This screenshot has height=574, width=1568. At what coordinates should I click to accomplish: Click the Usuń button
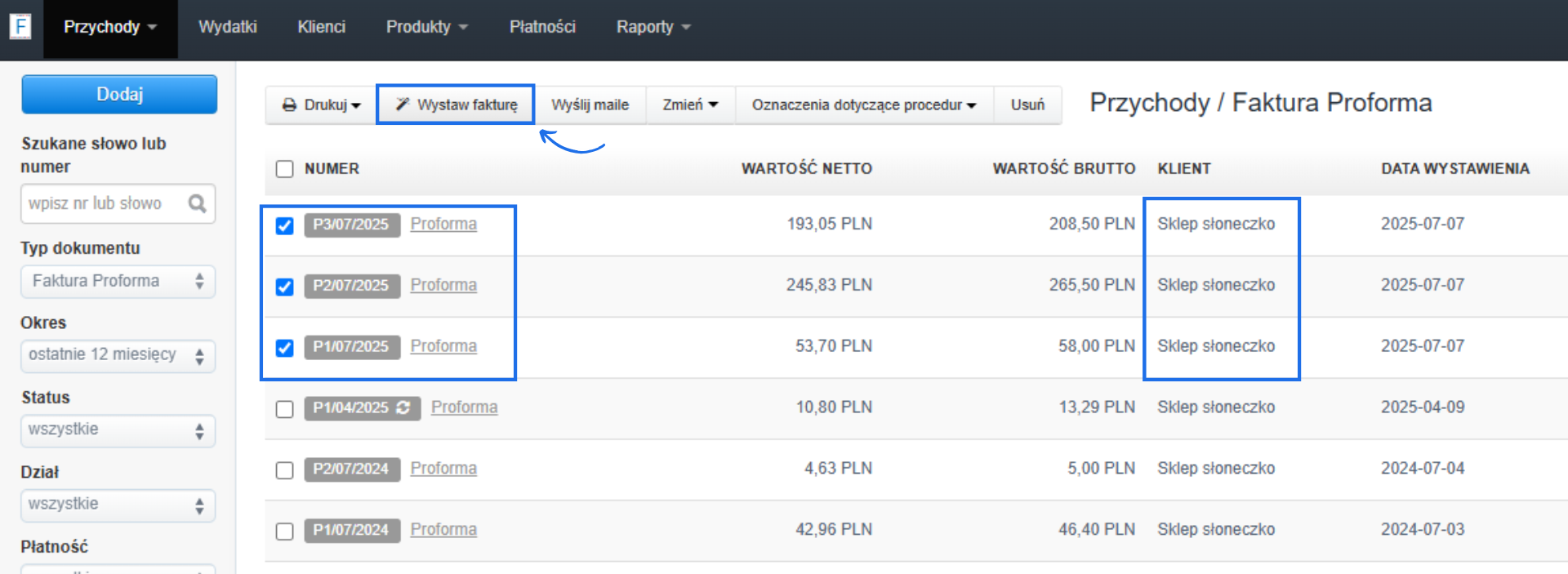1027,105
